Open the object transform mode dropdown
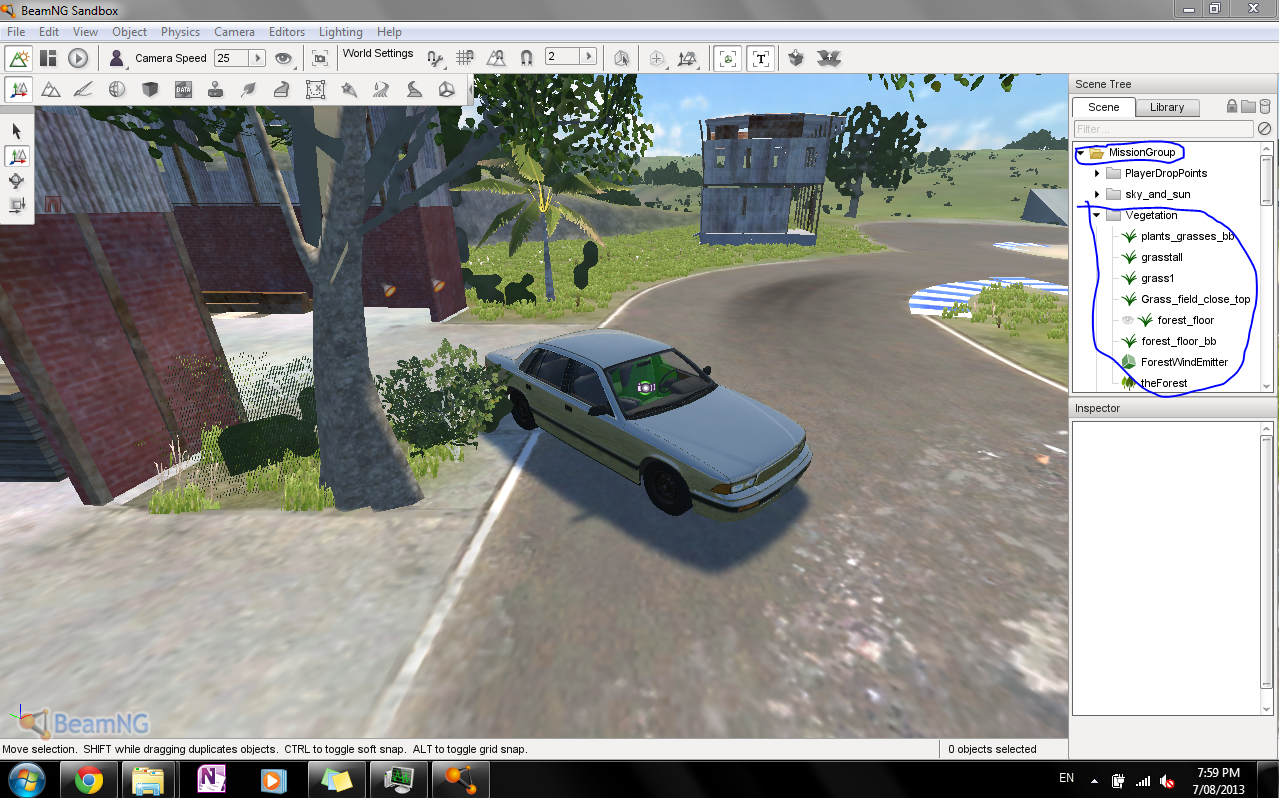This screenshot has height=798, width=1279. click(688, 58)
